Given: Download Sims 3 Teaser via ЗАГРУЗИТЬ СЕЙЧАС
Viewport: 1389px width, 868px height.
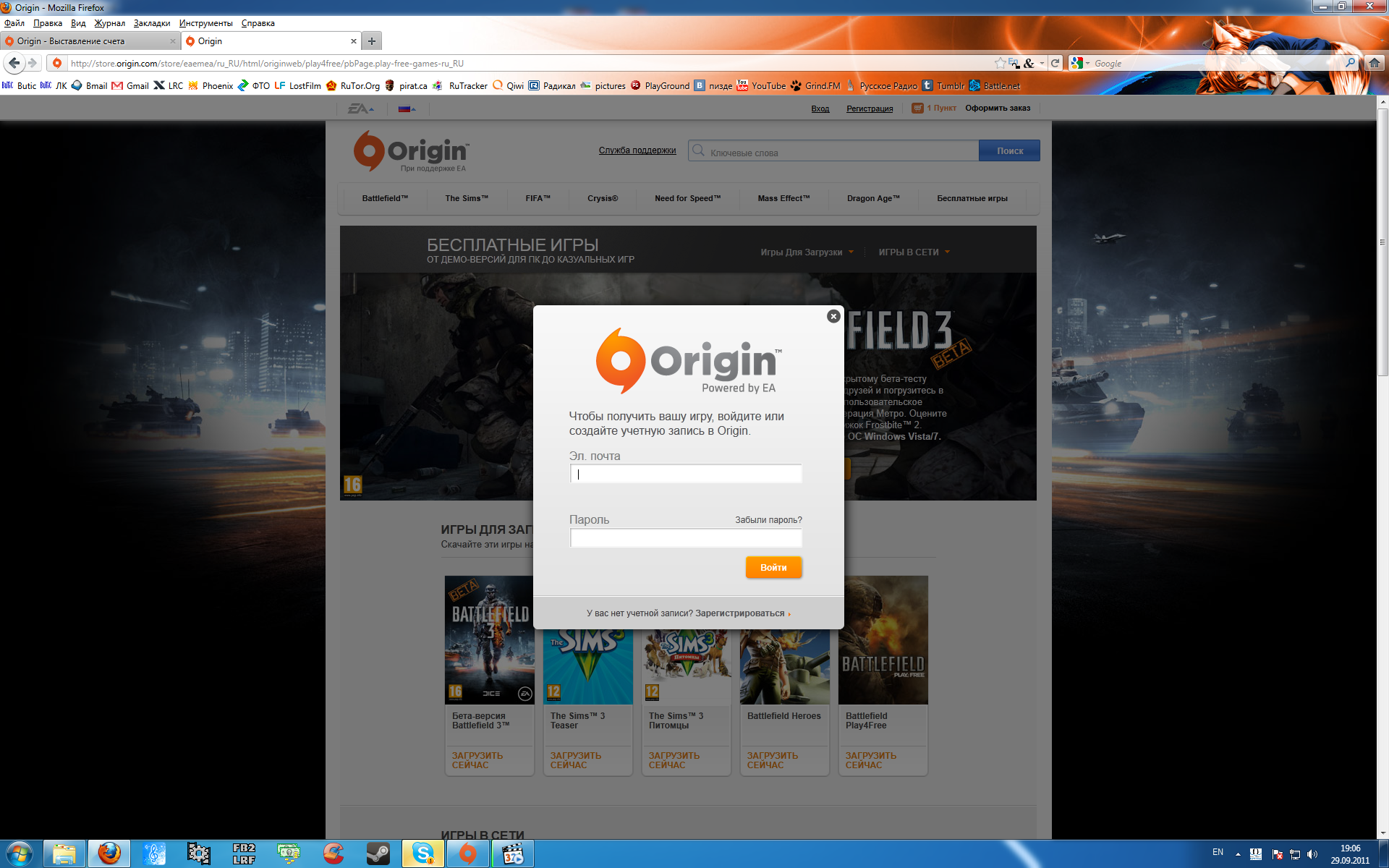Looking at the screenshot, I should click(x=576, y=760).
